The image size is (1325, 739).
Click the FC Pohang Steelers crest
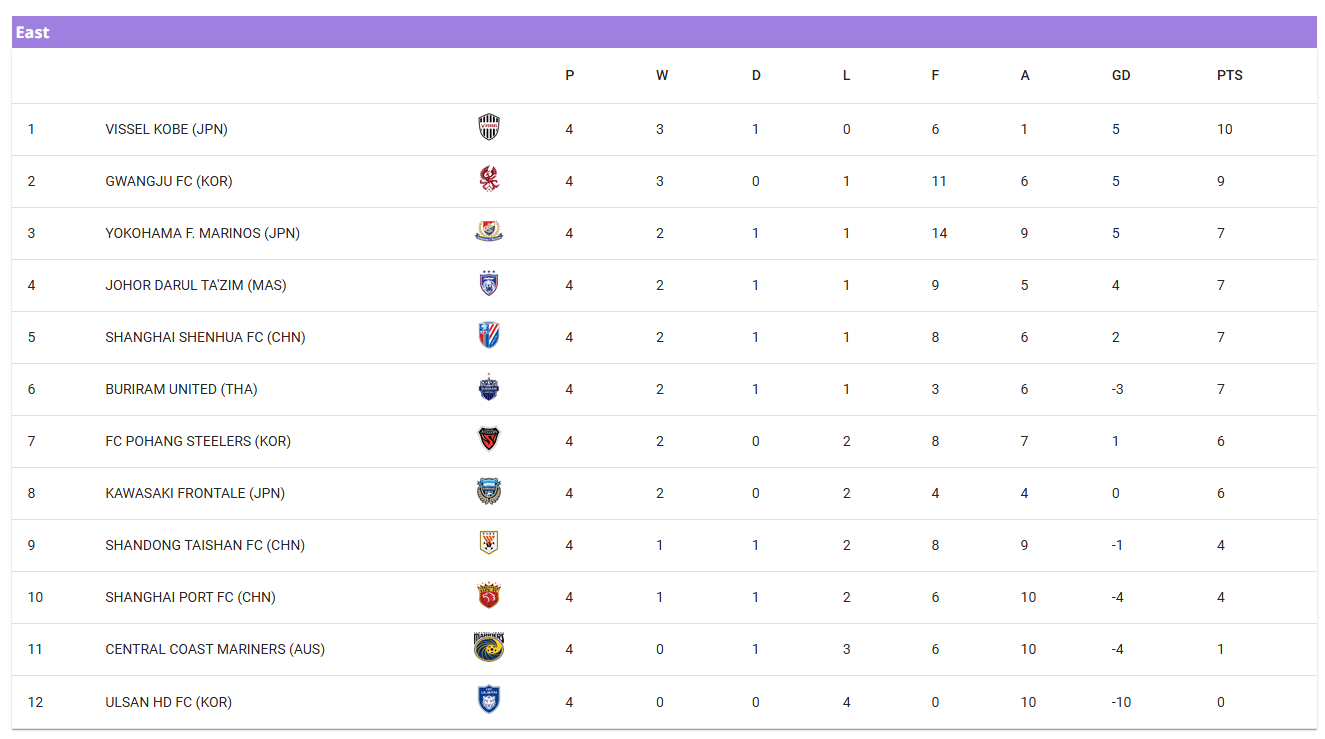(488, 440)
